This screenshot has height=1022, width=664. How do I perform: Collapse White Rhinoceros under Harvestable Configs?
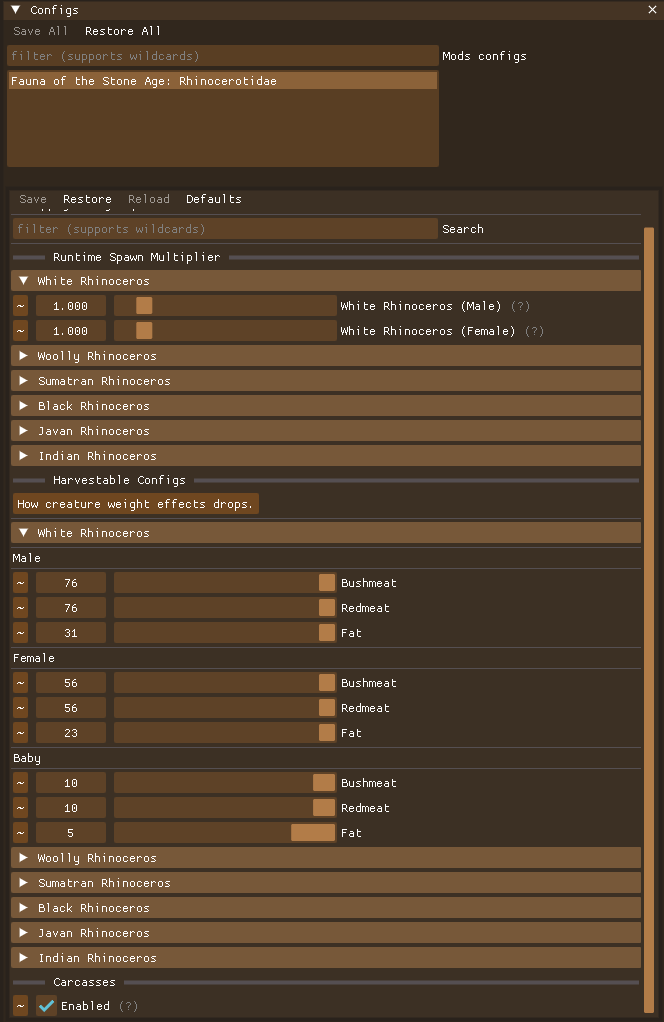(24, 533)
